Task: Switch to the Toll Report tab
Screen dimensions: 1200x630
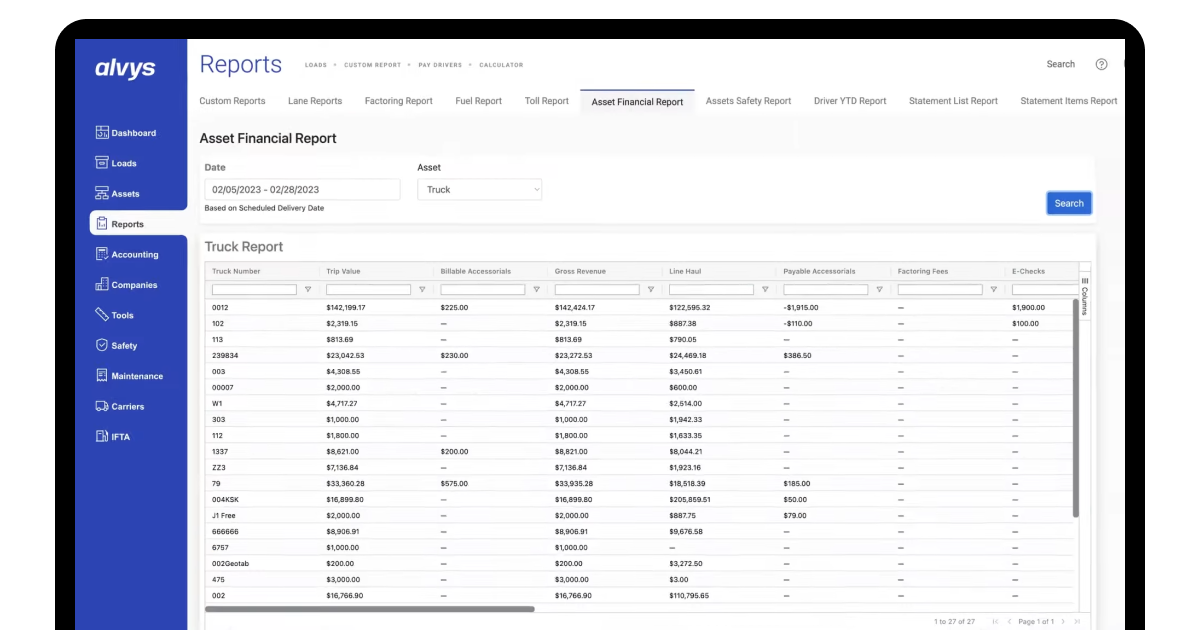Action: tap(547, 101)
